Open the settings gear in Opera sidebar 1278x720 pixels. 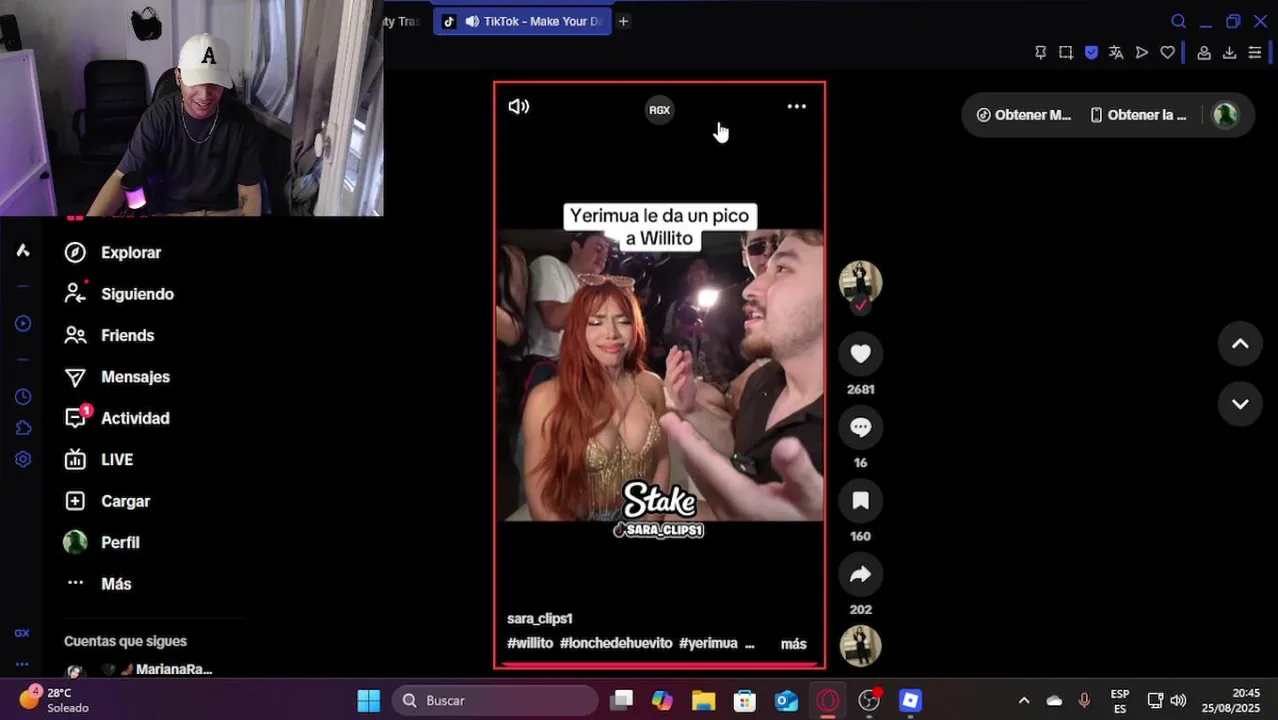pos(23,459)
